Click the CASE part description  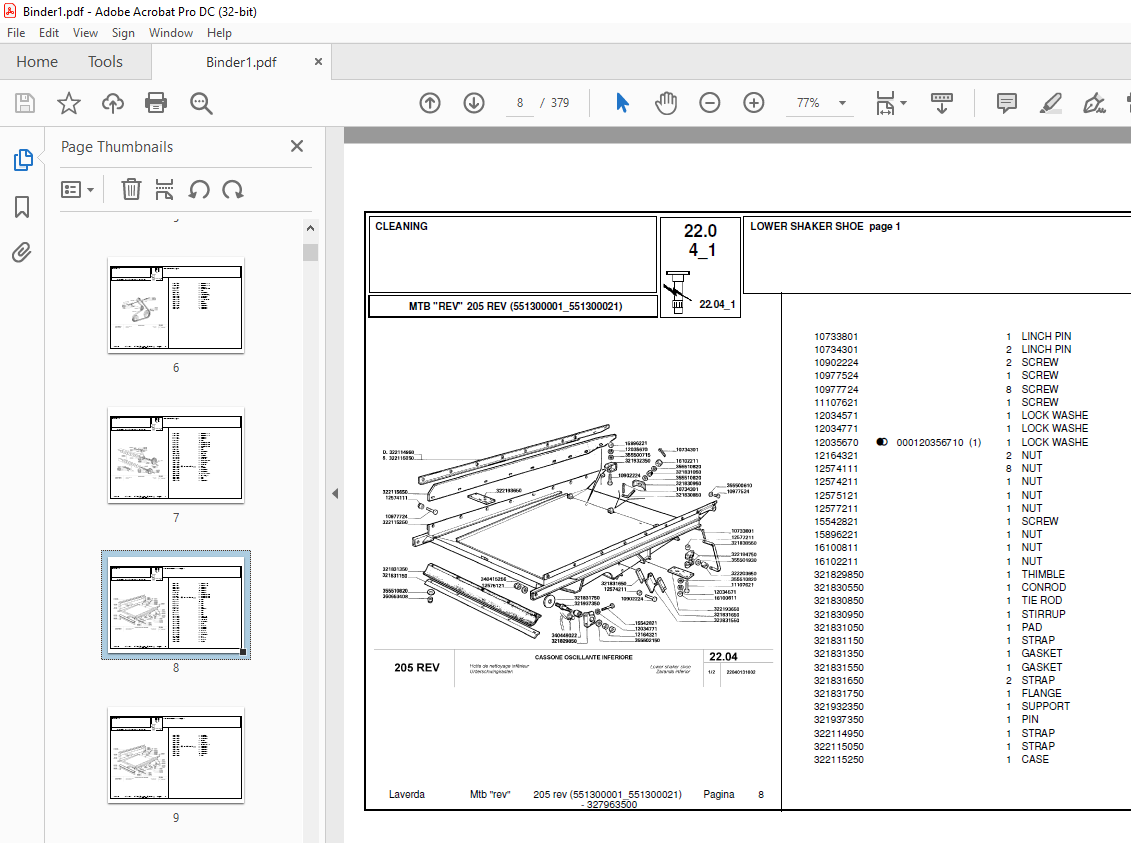click(1035, 759)
